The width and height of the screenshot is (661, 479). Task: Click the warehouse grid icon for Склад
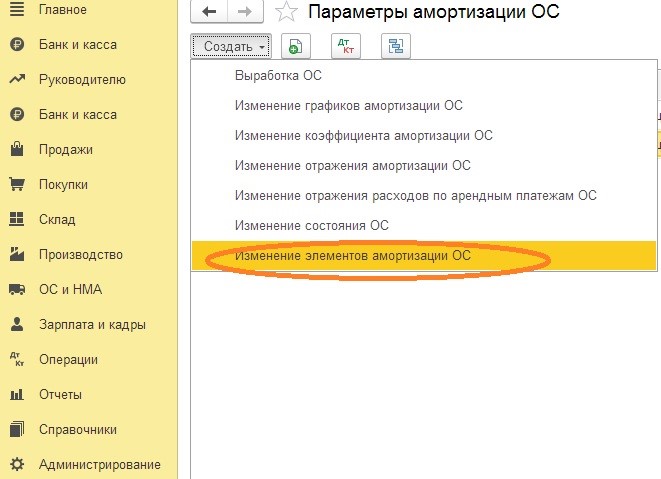click(x=17, y=219)
